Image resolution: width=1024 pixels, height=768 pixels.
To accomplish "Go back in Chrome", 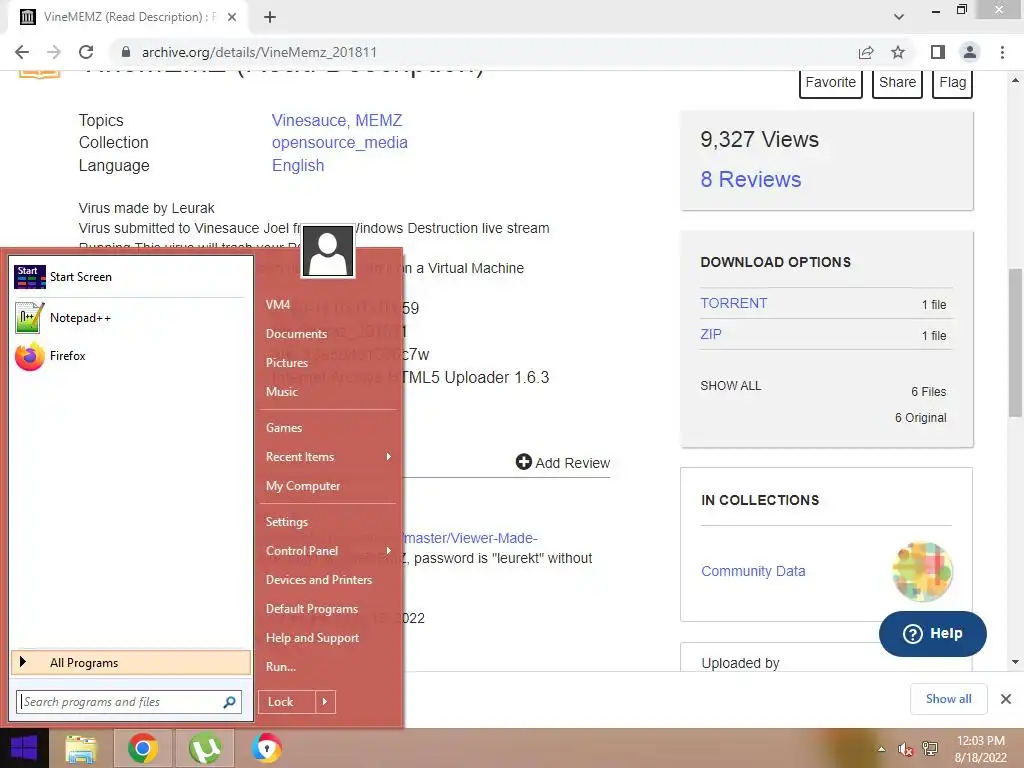I will click(22, 52).
